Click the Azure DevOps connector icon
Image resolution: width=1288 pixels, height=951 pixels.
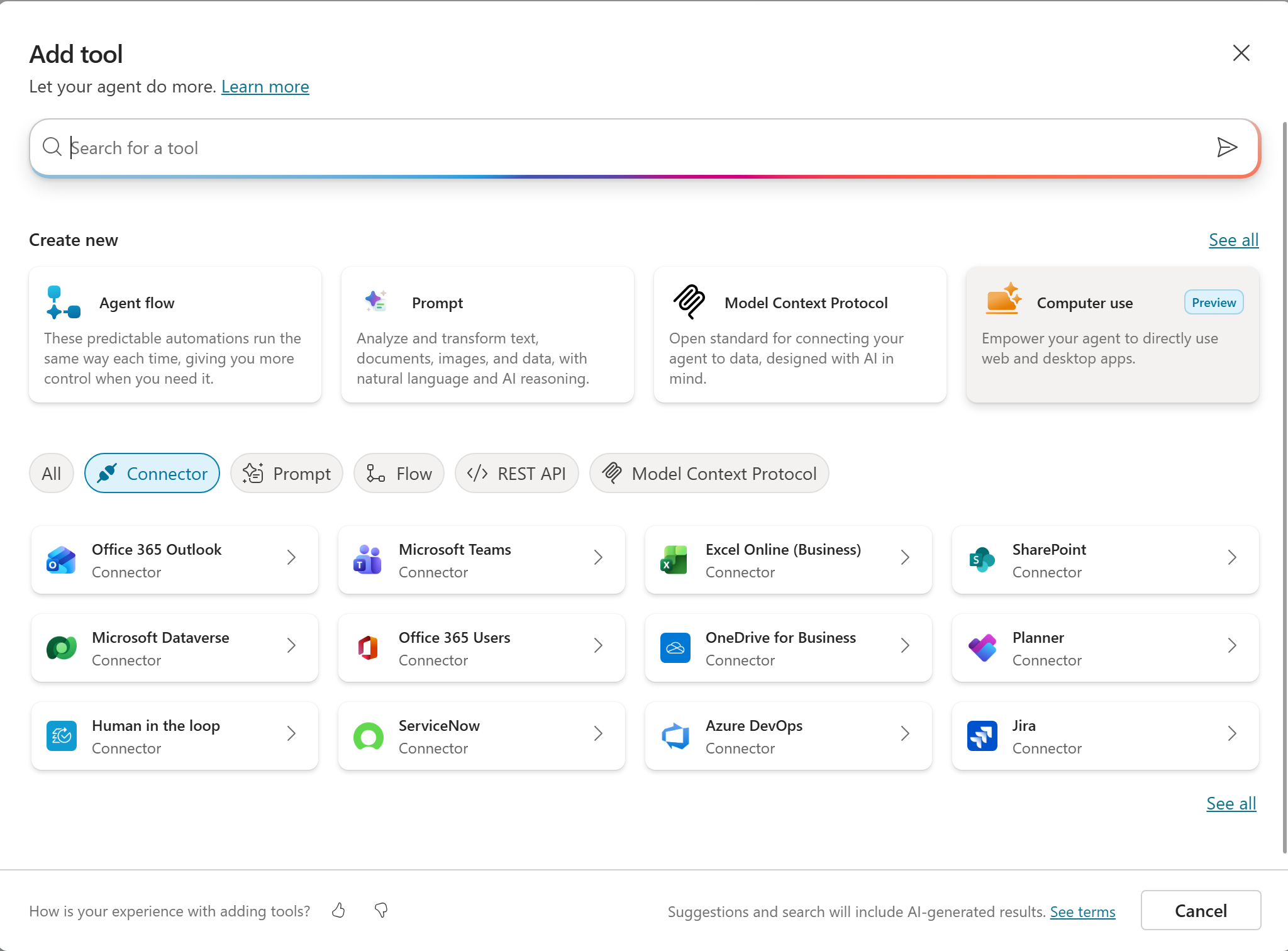pos(675,736)
